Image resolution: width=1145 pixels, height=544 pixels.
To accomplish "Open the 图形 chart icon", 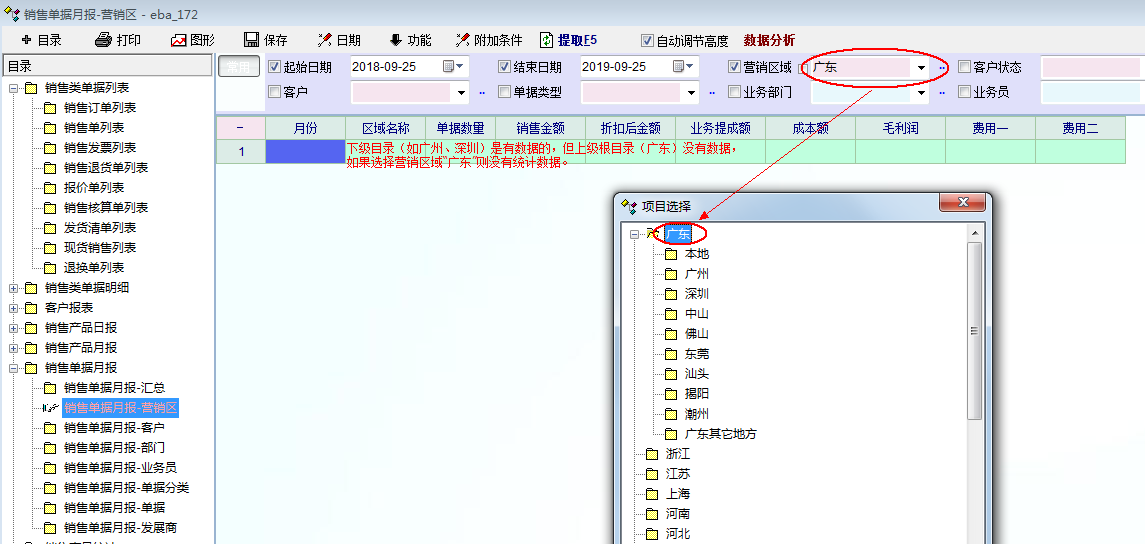I will coord(179,40).
